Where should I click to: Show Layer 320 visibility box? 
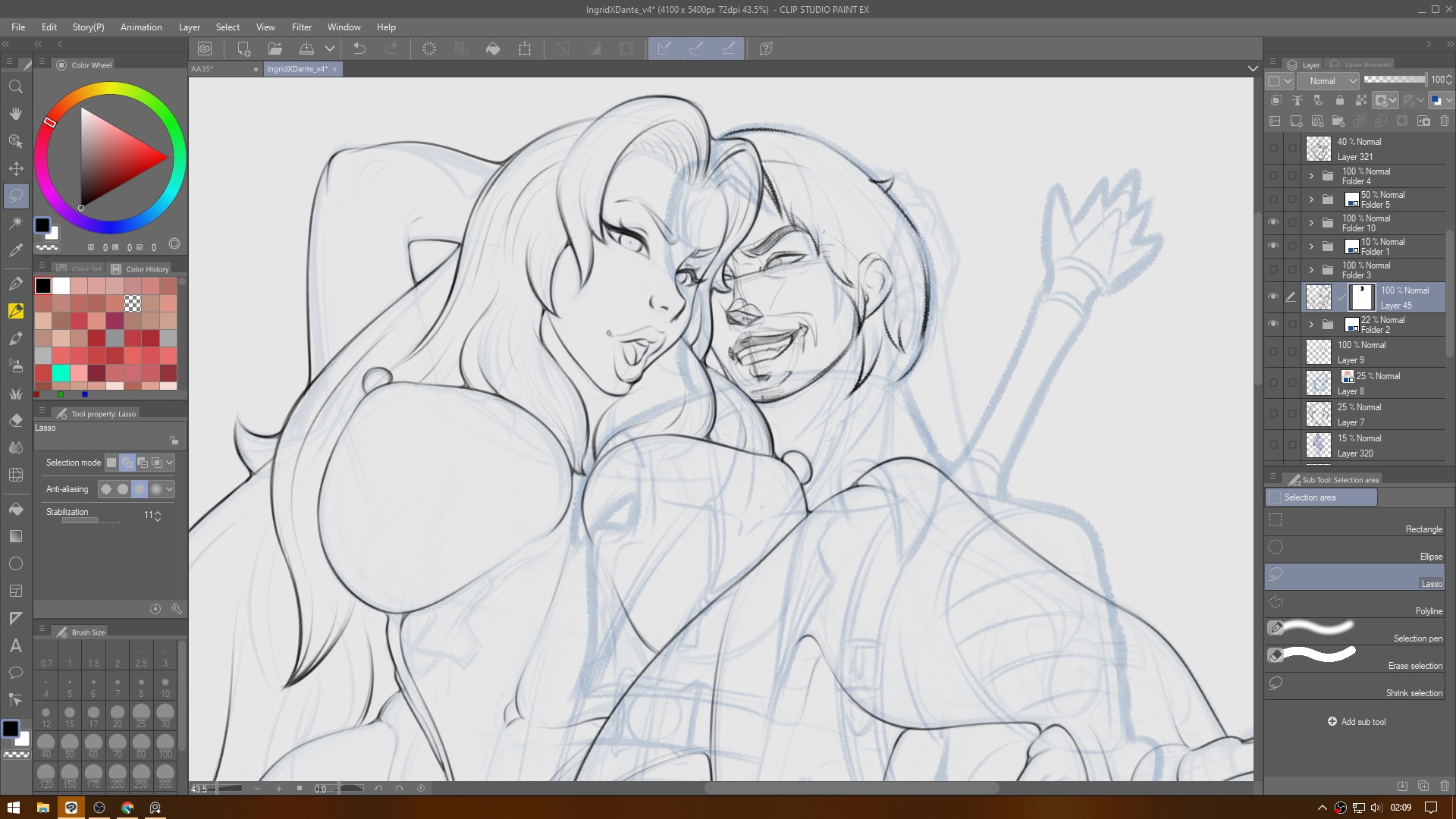tap(1273, 446)
